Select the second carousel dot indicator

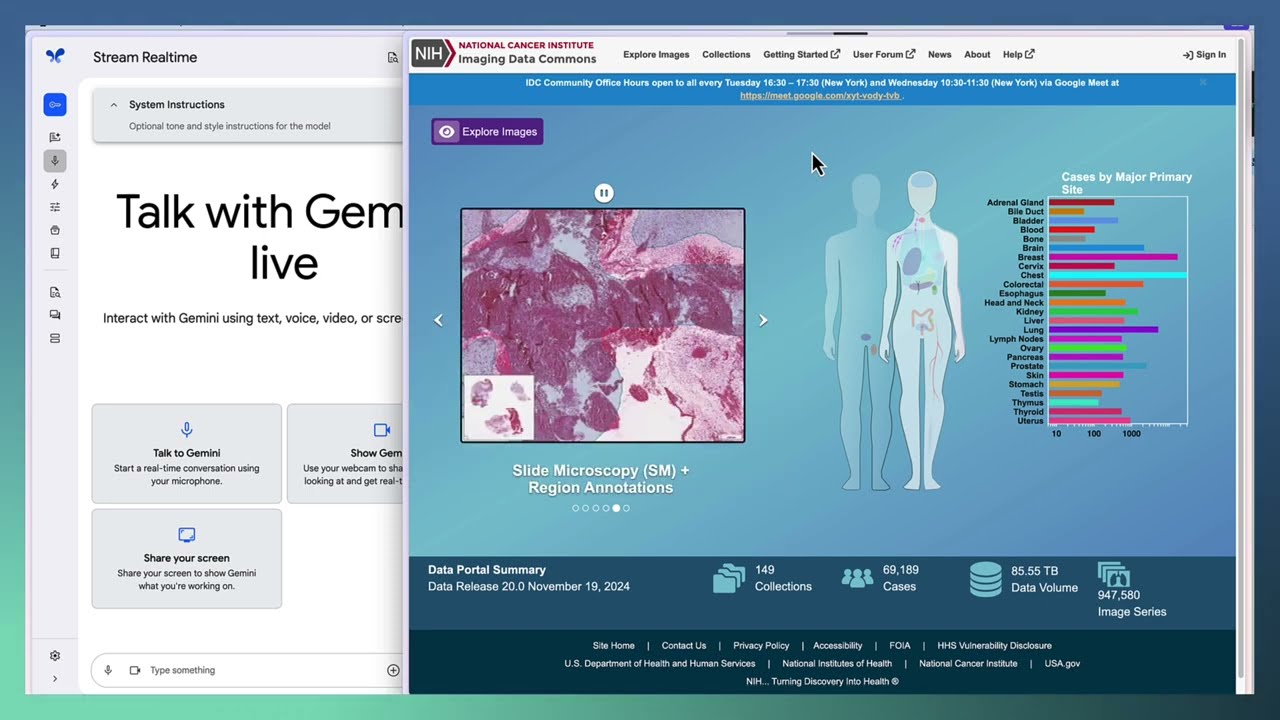click(x=585, y=508)
